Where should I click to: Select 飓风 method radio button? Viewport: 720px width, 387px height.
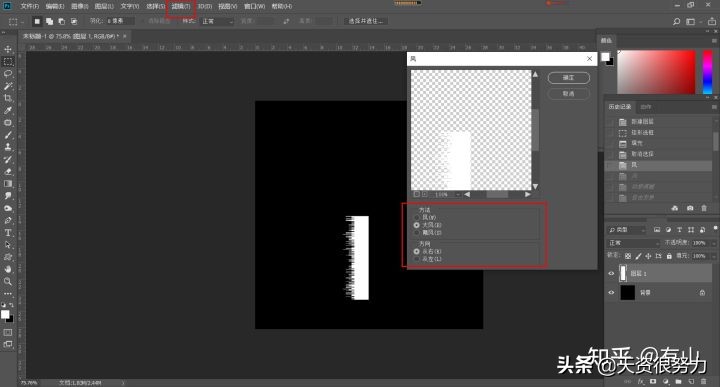pyautogui.click(x=417, y=233)
